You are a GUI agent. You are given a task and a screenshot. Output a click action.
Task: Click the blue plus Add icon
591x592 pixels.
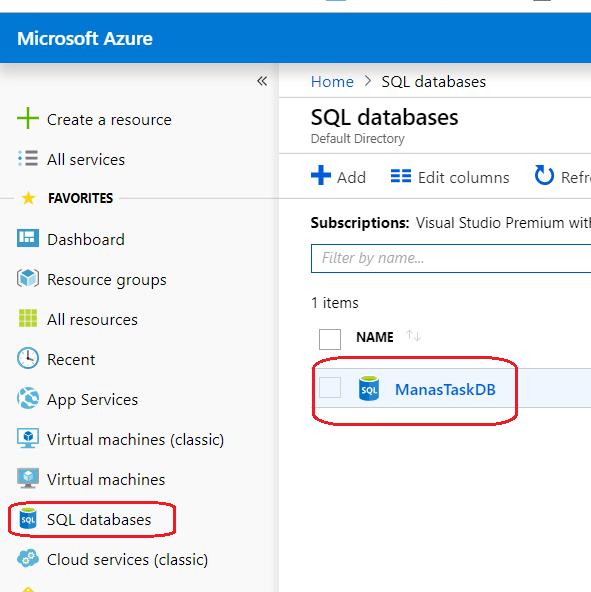pos(321,176)
